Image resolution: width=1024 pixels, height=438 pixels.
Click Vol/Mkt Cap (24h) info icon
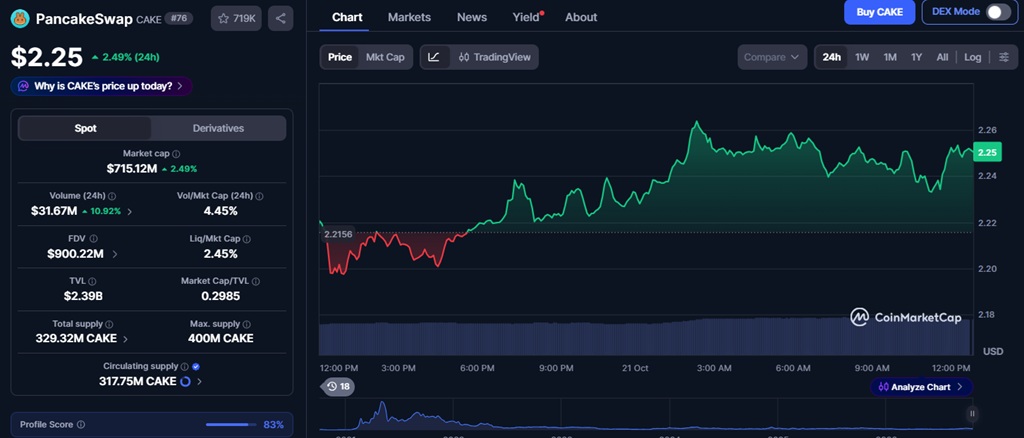(260, 196)
